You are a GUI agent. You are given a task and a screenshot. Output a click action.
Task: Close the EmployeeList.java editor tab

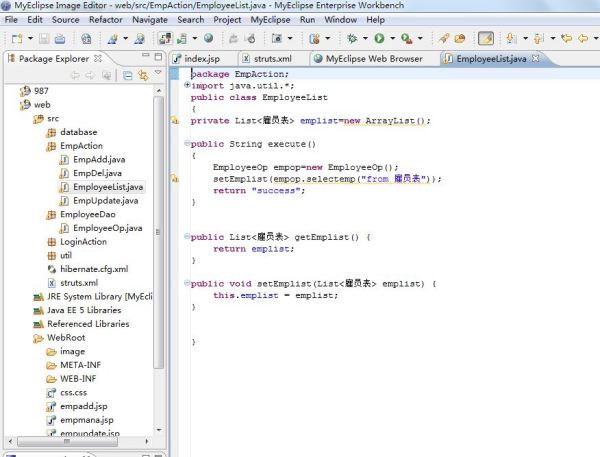point(536,59)
